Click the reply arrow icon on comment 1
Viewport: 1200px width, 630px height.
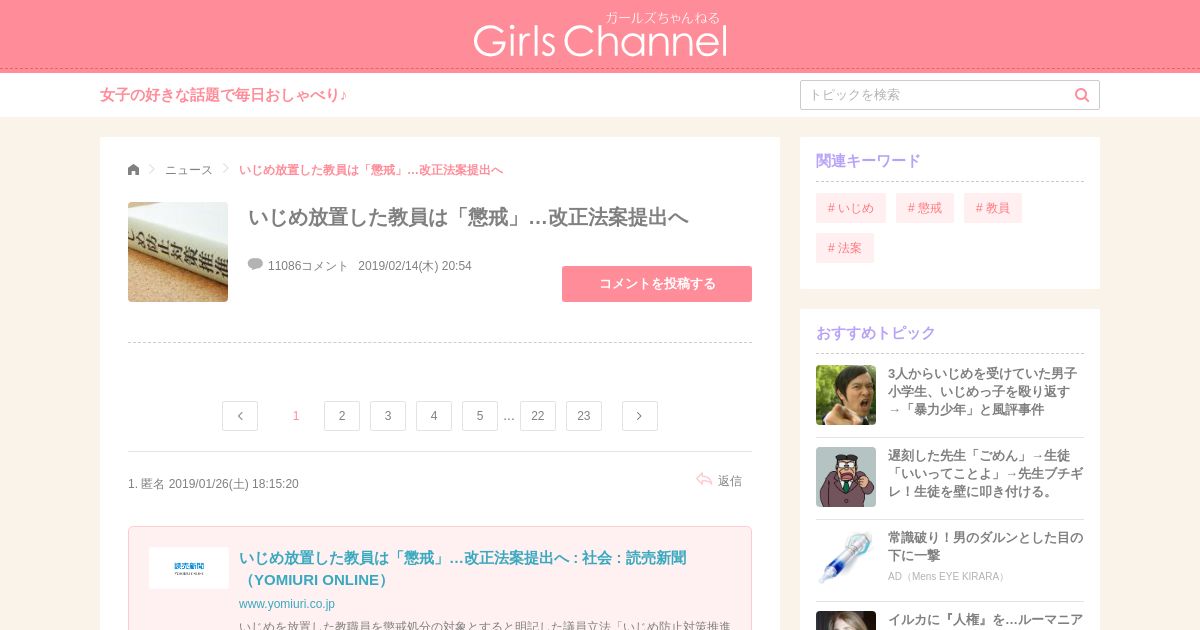[704, 480]
